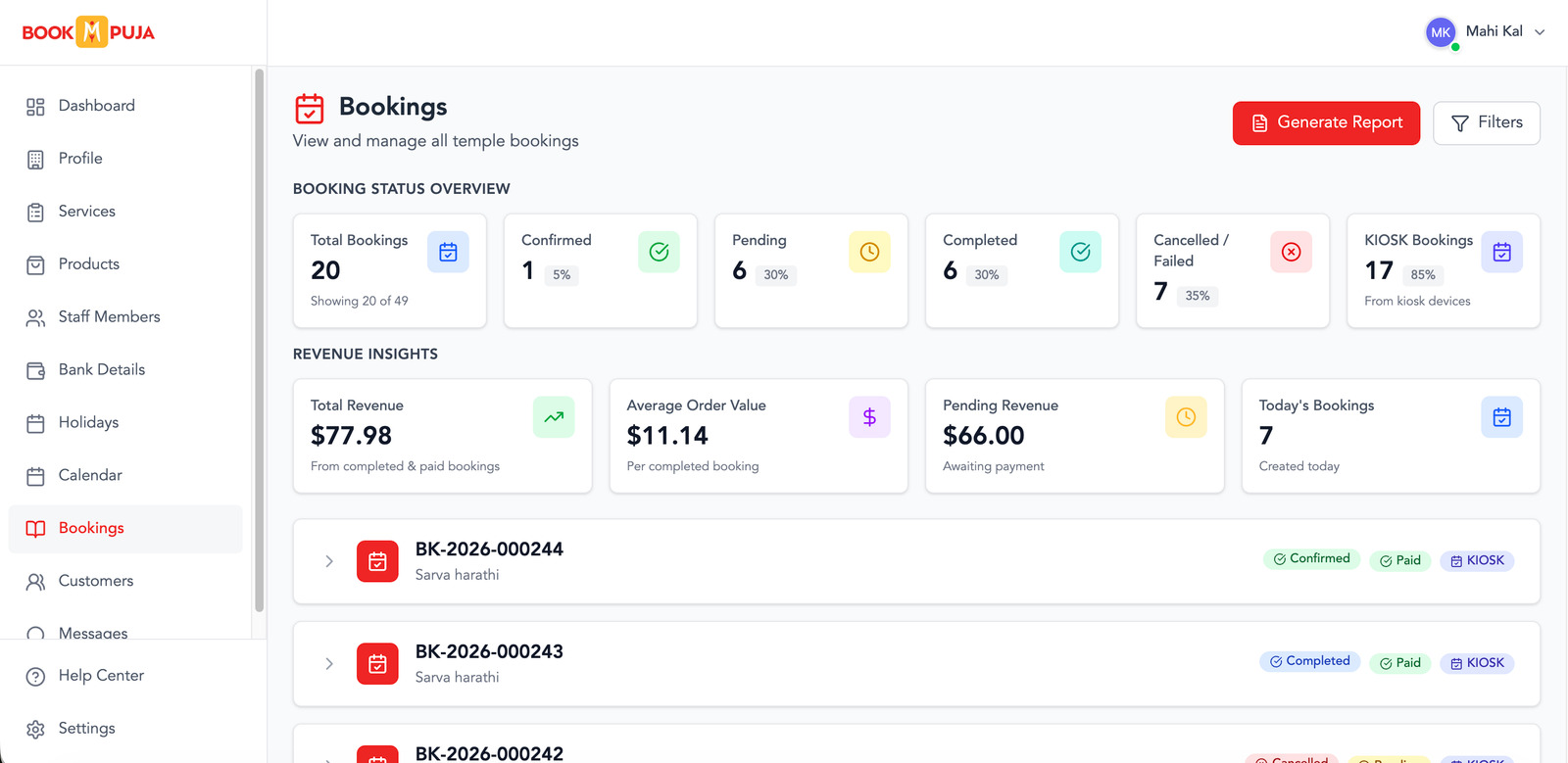
Task: Click the sidebar vertical scrollbar
Action: coord(259,343)
